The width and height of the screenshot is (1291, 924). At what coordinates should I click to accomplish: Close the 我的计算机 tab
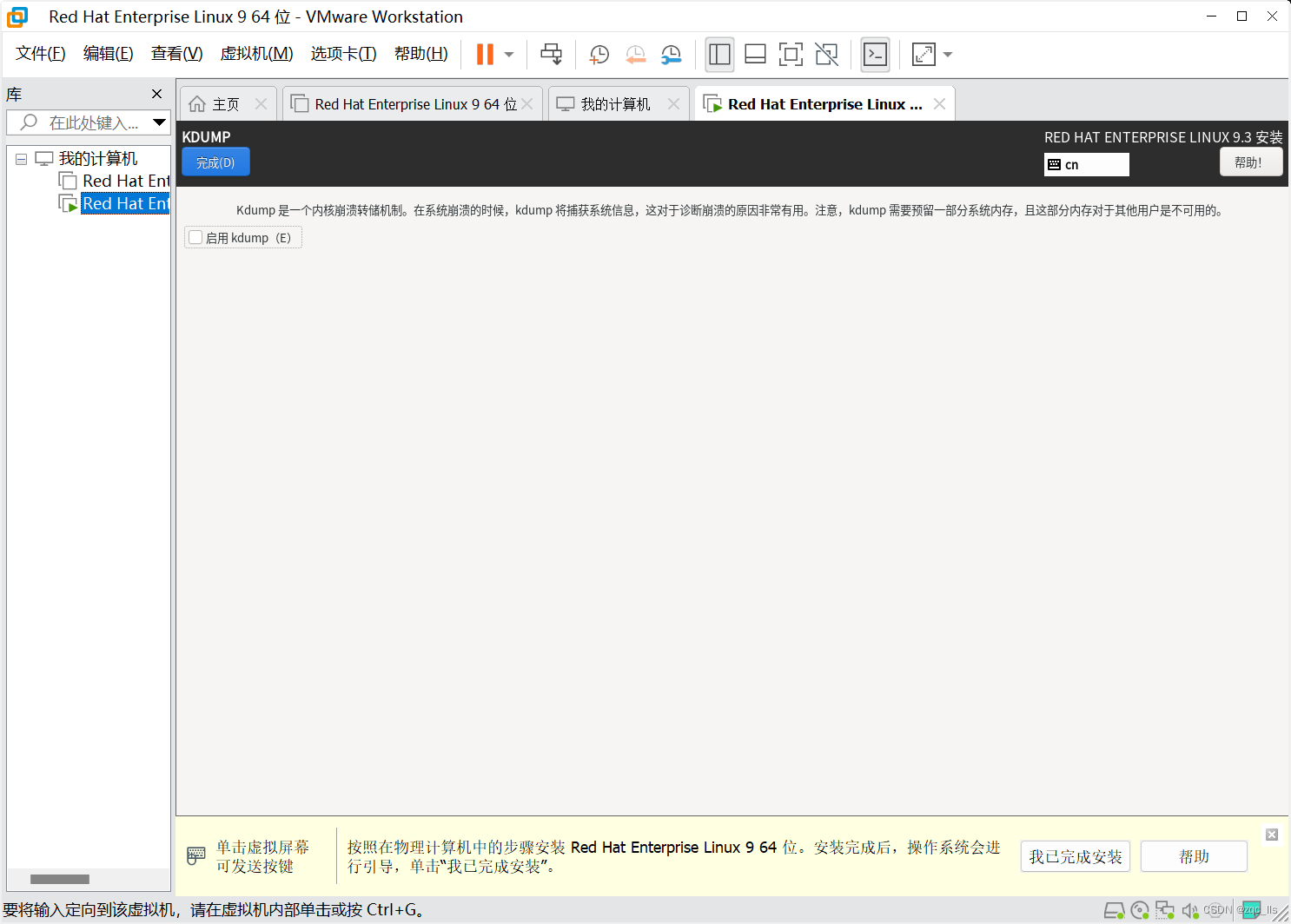click(x=673, y=104)
